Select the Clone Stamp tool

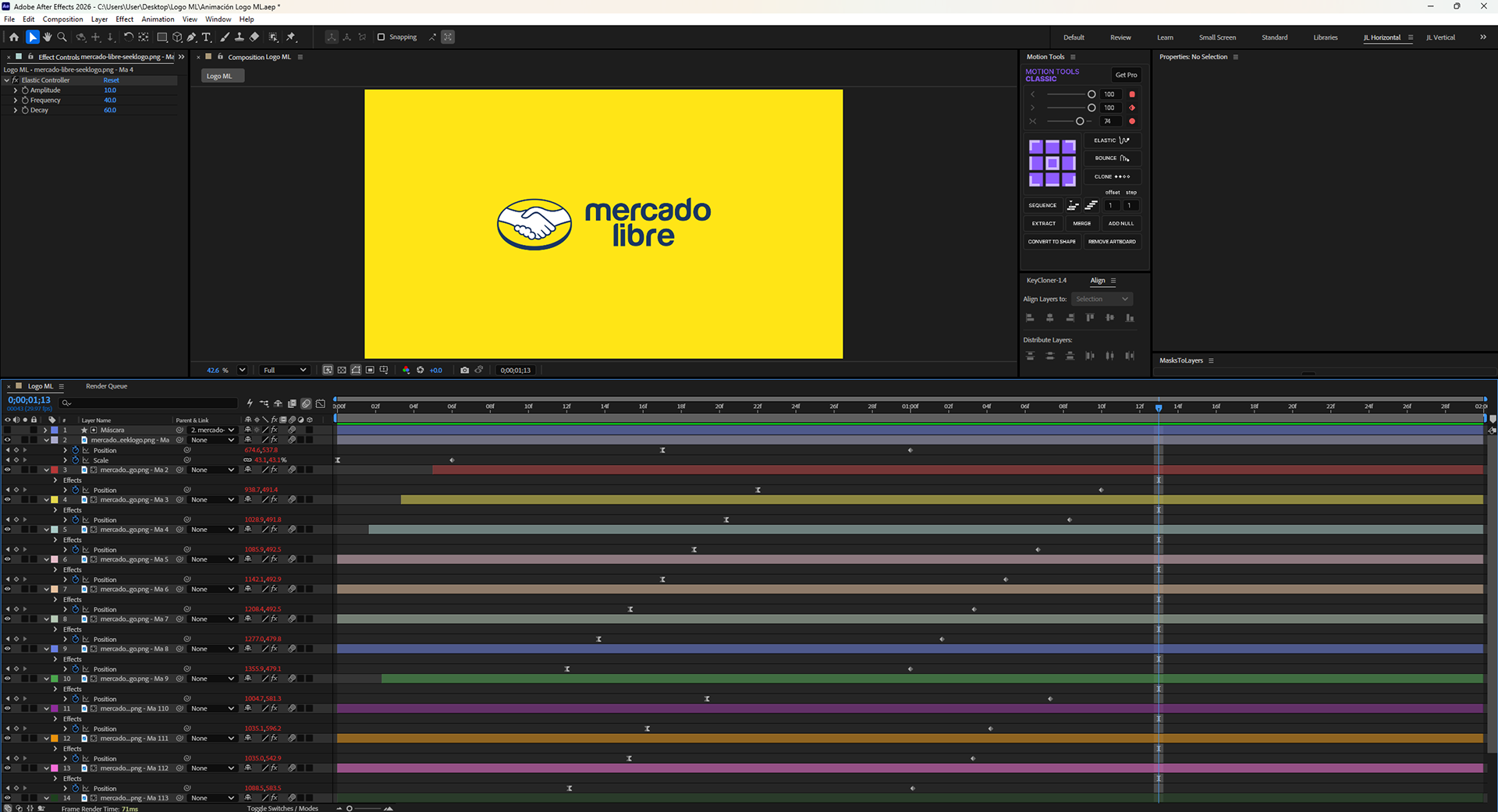(x=240, y=37)
